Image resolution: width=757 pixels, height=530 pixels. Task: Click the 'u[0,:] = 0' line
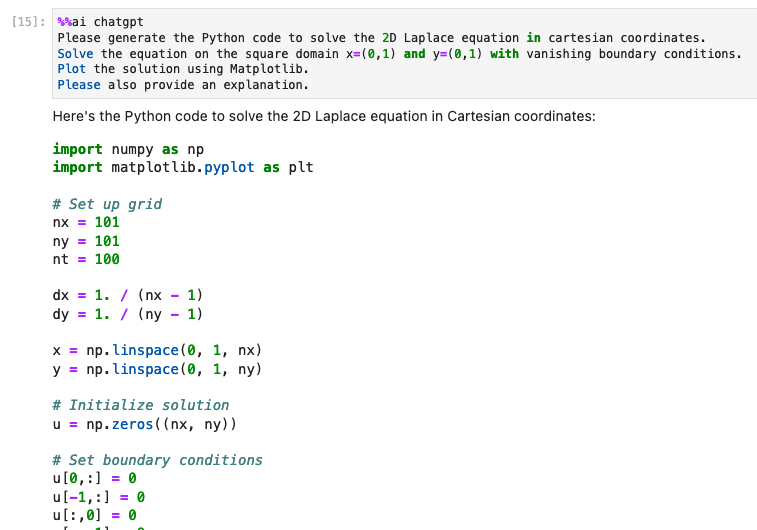click(95, 478)
